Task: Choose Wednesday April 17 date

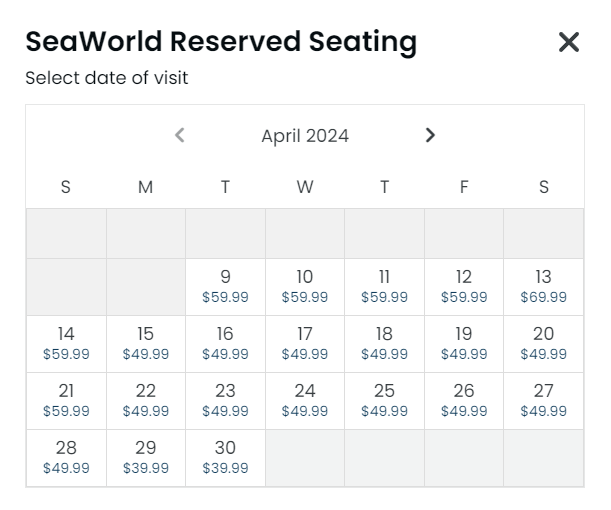Action: 305,343
